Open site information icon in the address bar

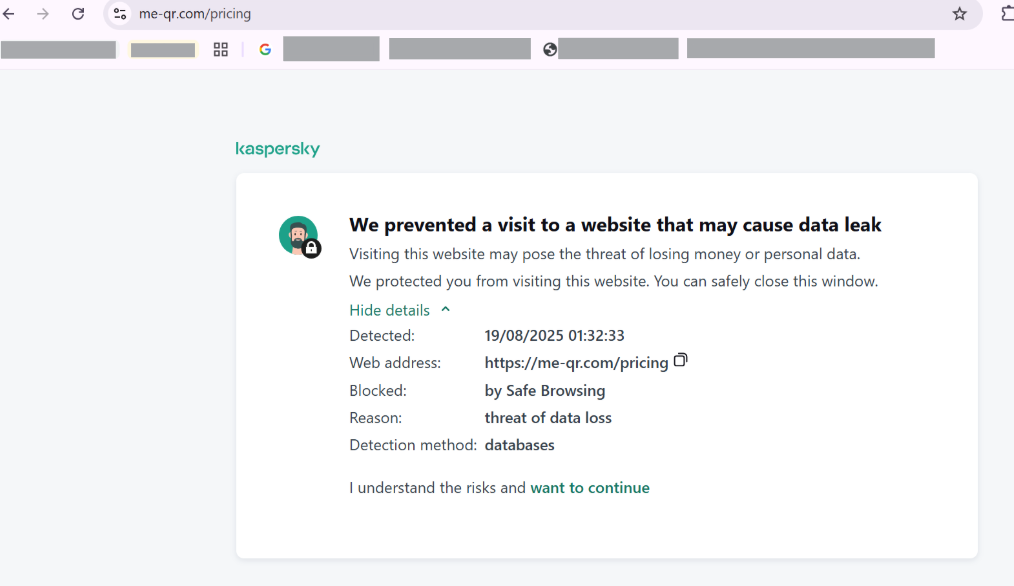click(x=120, y=14)
